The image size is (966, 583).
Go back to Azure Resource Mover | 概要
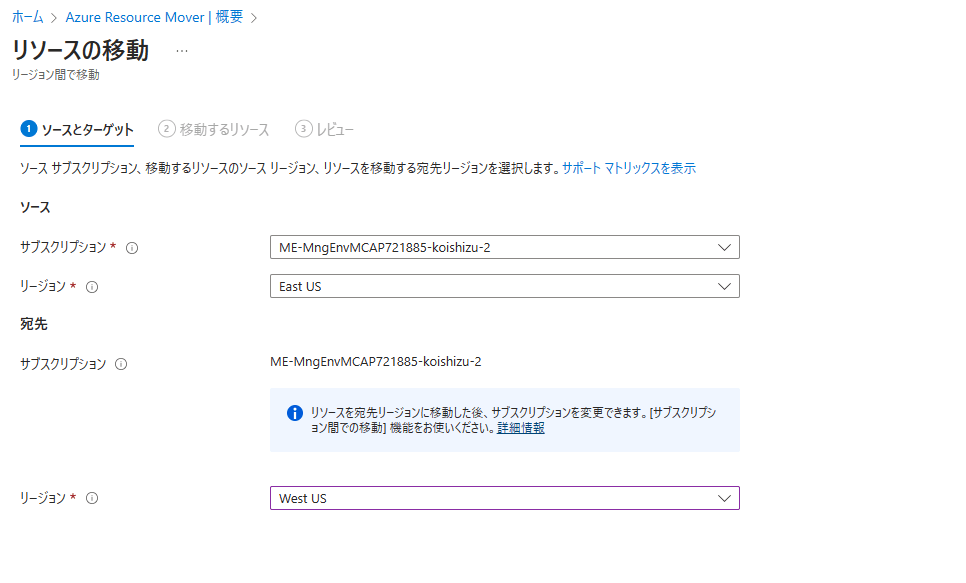[154, 17]
